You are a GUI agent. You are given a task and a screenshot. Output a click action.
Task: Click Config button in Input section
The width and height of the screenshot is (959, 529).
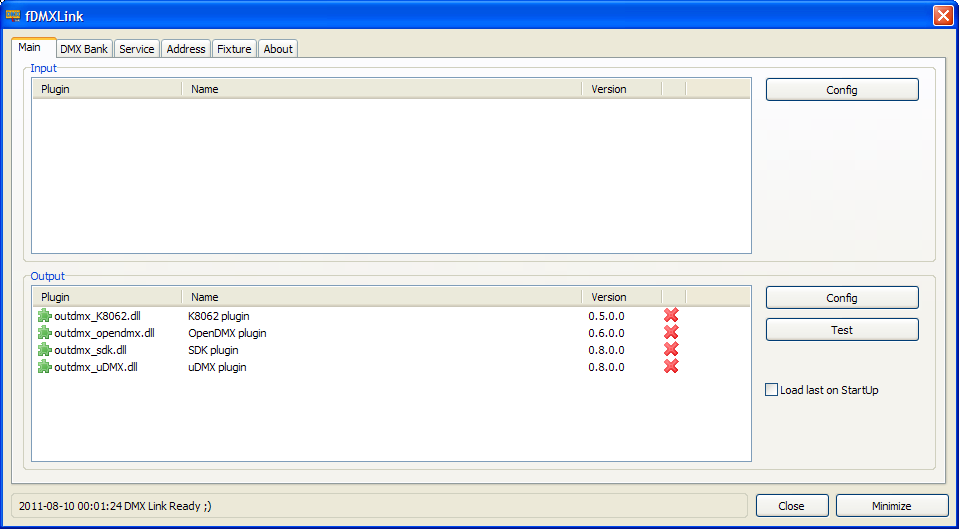click(842, 90)
